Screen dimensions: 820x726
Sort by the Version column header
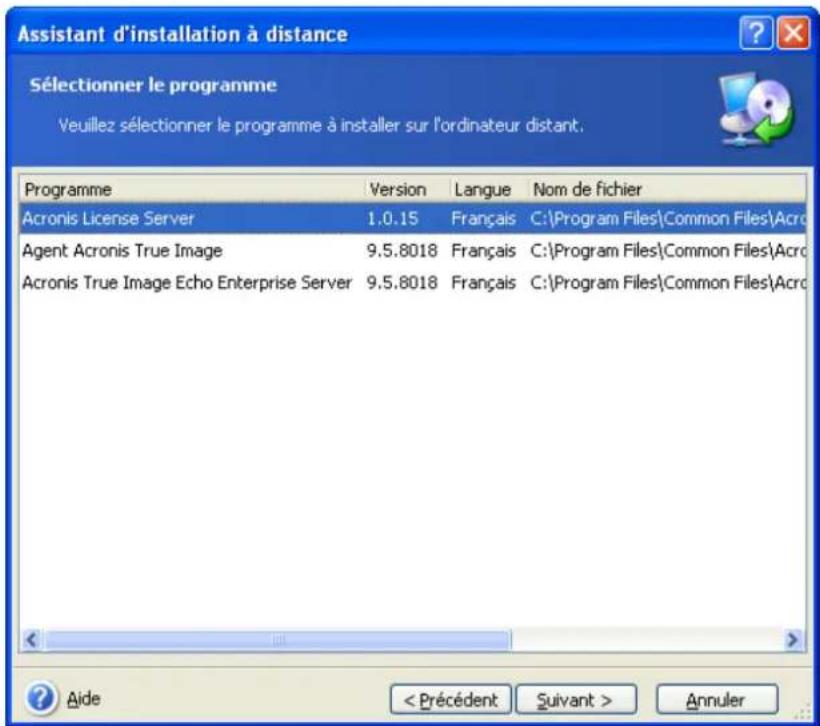tap(407, 189)
